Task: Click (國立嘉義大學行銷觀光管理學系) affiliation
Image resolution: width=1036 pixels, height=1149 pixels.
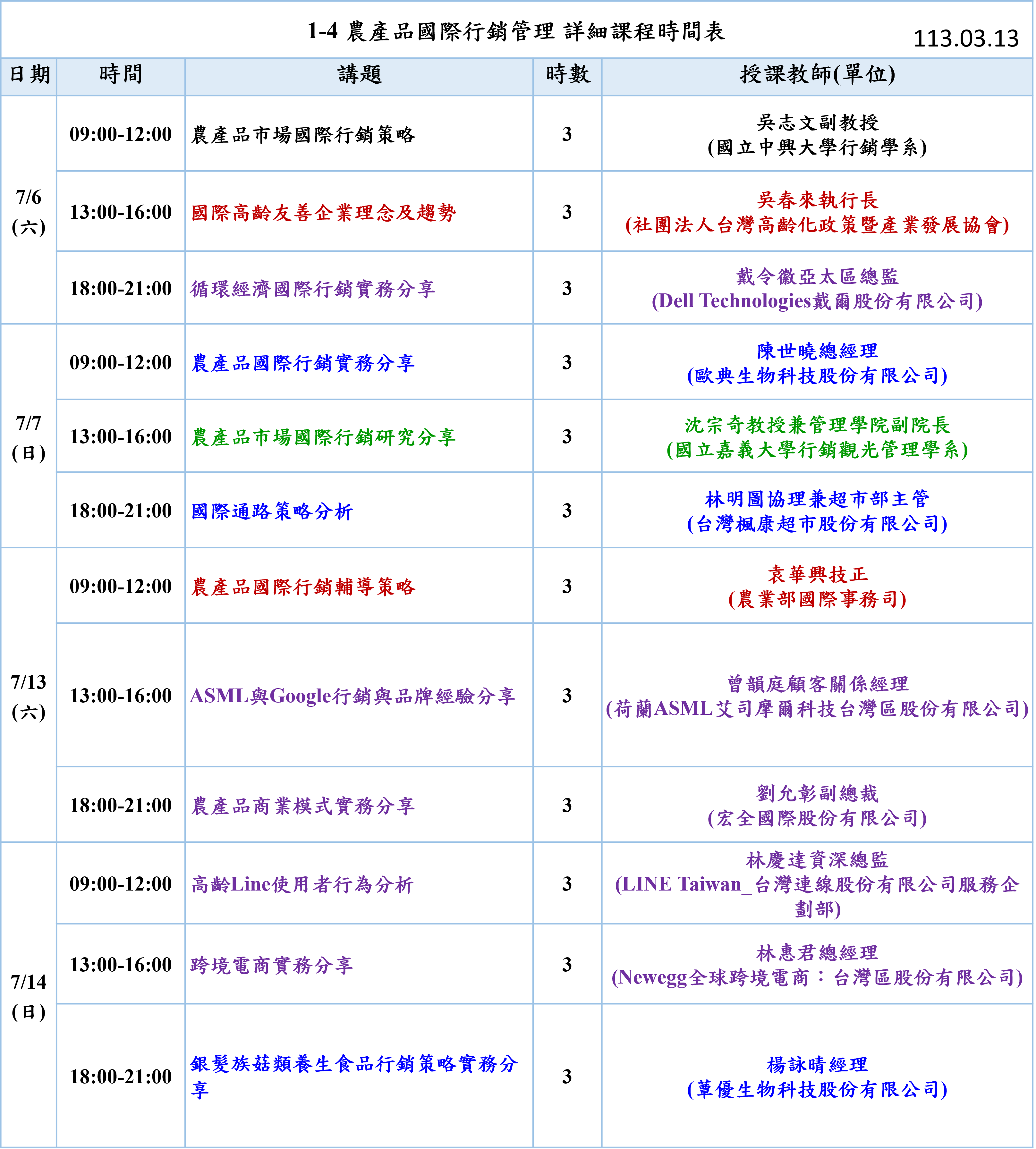Action: tap(818, 450)
